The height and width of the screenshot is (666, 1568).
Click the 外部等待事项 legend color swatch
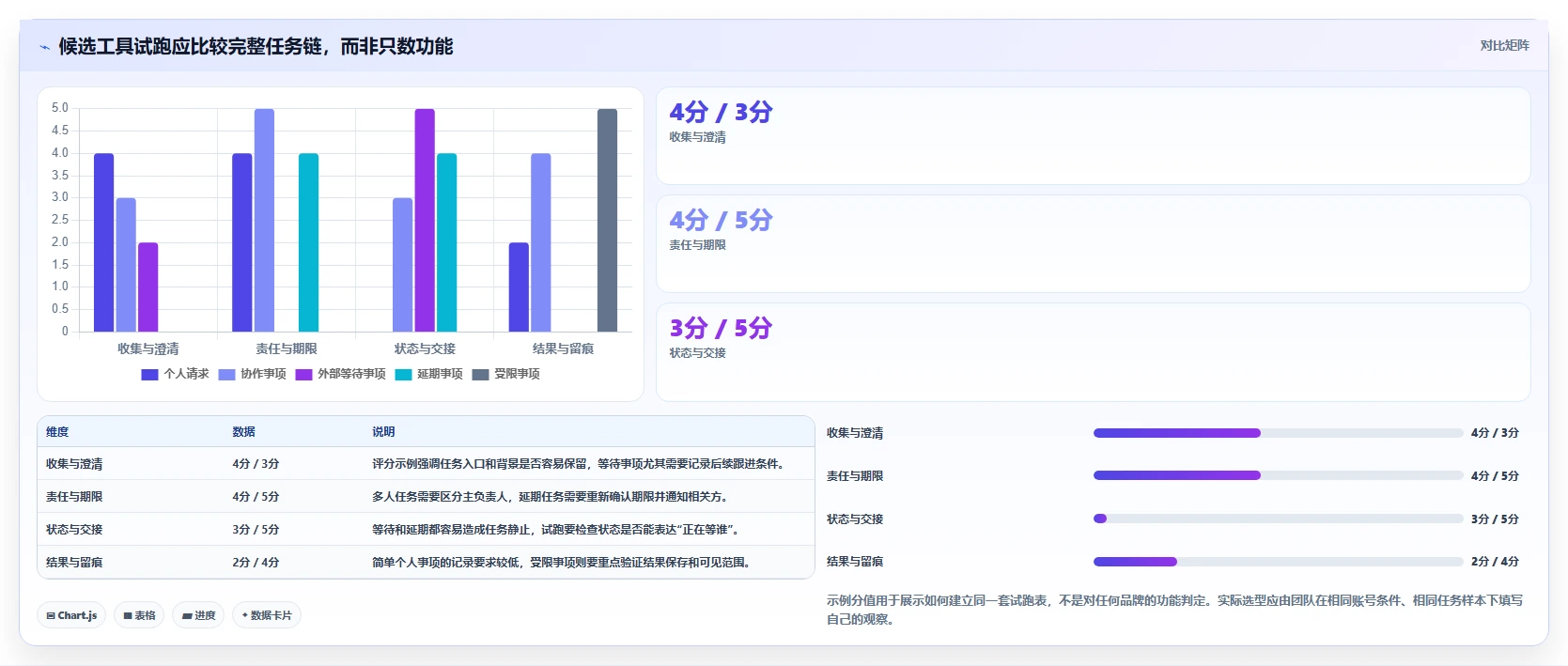[303, 374]
